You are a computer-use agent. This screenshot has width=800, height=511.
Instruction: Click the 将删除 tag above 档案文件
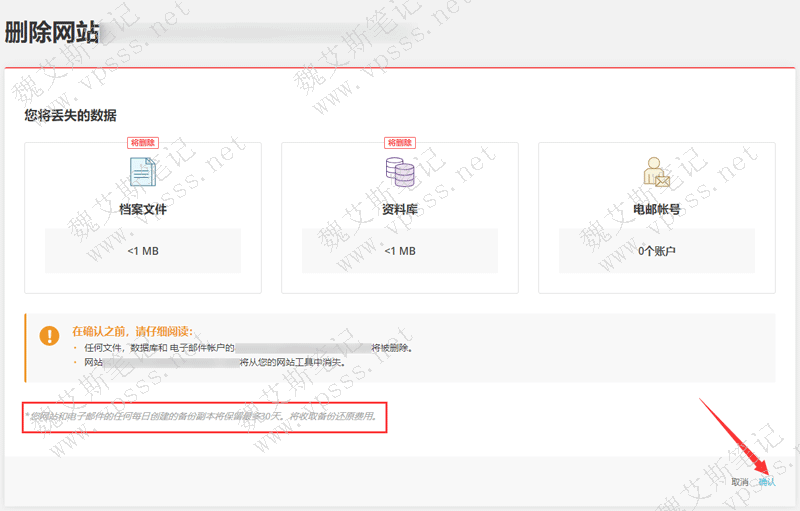pyautogui.click(x=143, y=143)
